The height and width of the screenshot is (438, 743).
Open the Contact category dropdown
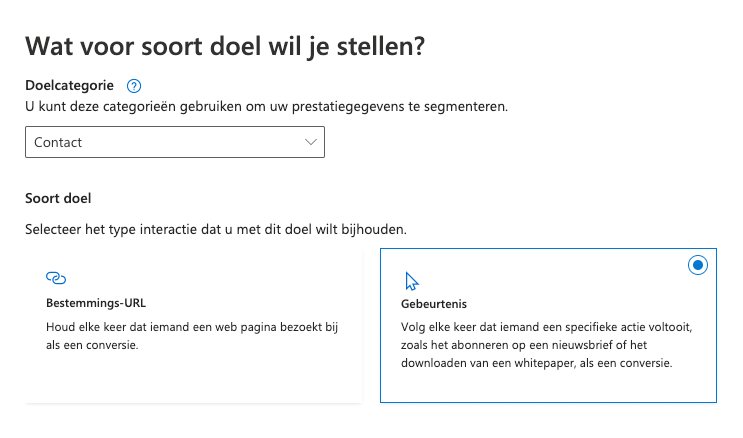(x=175, y=142)
